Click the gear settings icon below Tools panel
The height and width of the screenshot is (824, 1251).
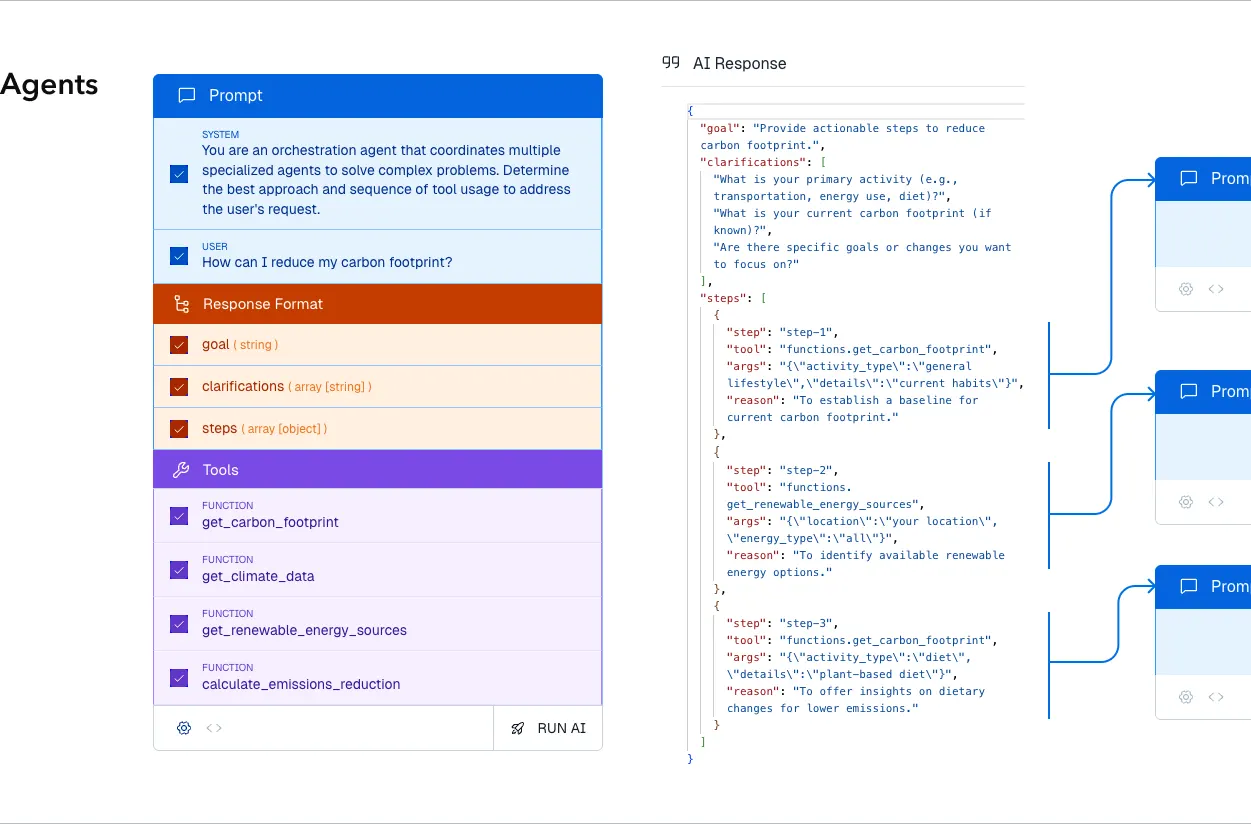[x=183, y=728]
